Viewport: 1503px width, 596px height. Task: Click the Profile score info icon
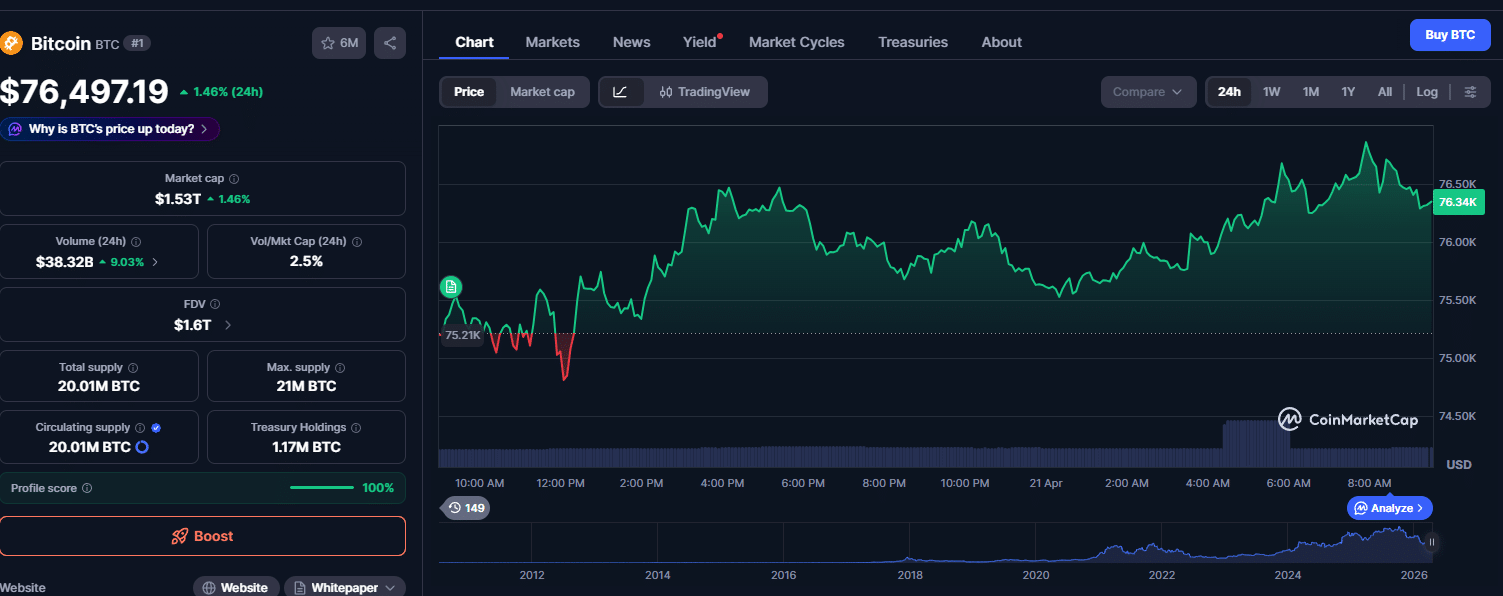(x=87, y=488)
